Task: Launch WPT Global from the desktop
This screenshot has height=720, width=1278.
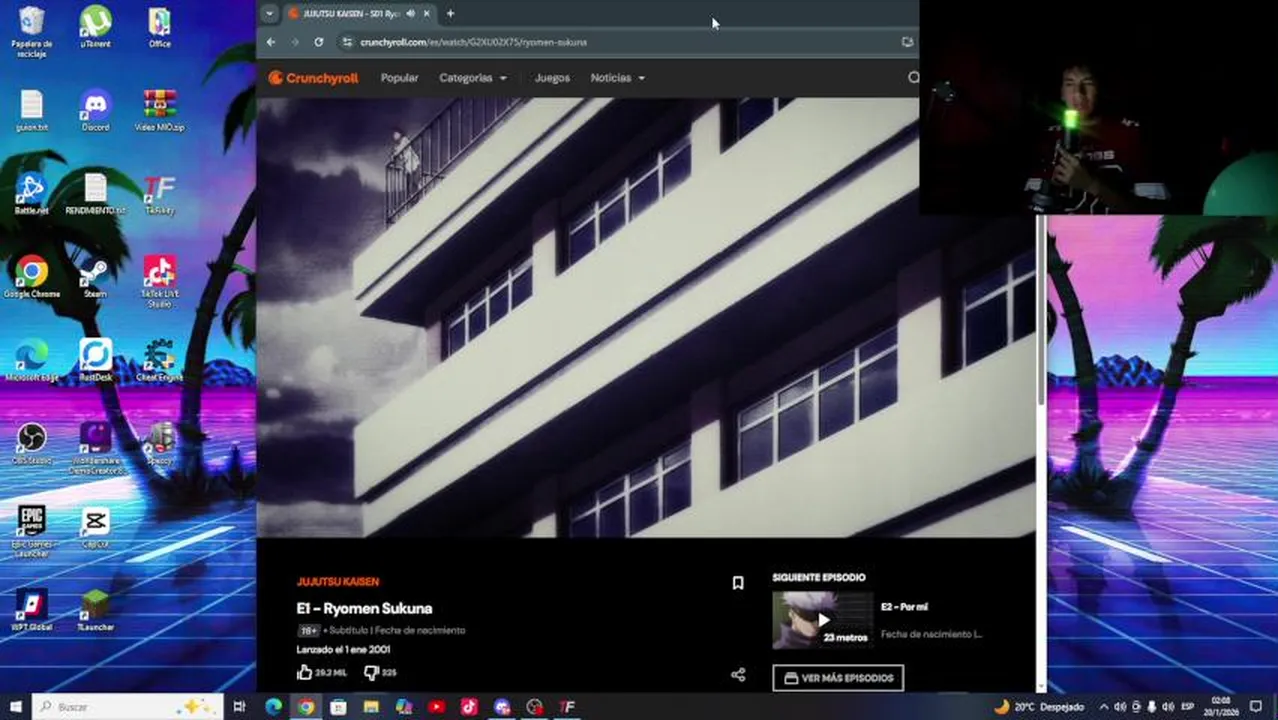Action: [x=32, y=610]
